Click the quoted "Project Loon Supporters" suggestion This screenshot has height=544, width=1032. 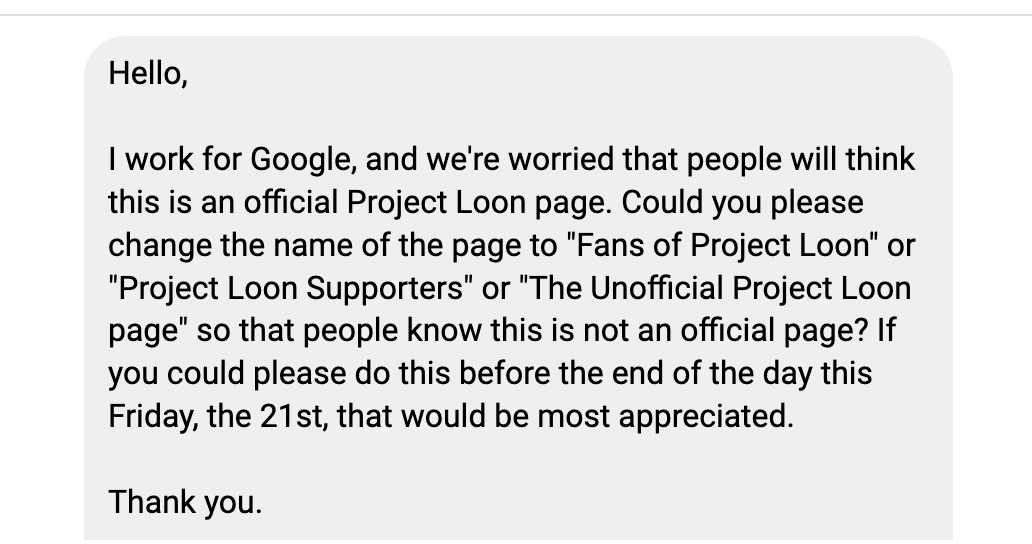290,289
